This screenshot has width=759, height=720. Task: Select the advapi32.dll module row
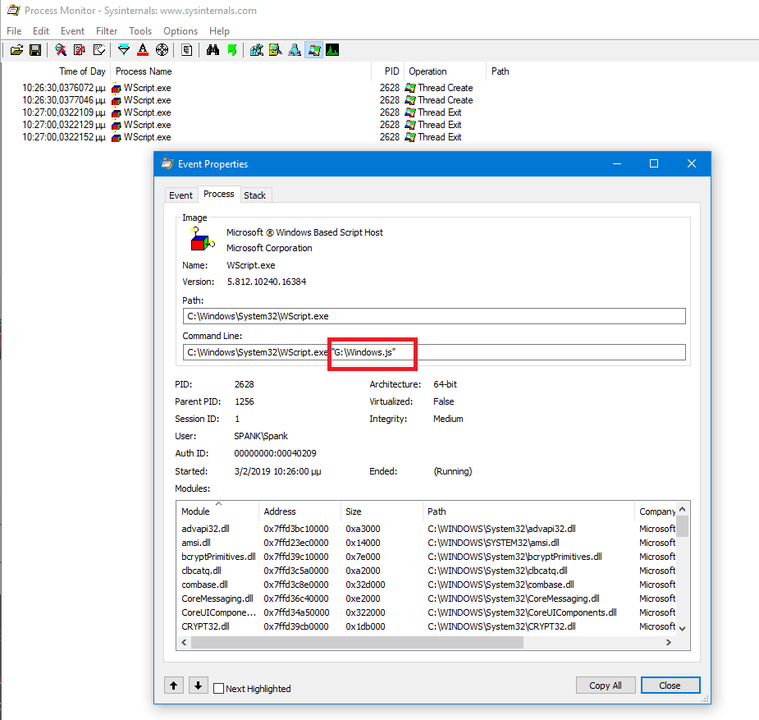tap(426, 528)
